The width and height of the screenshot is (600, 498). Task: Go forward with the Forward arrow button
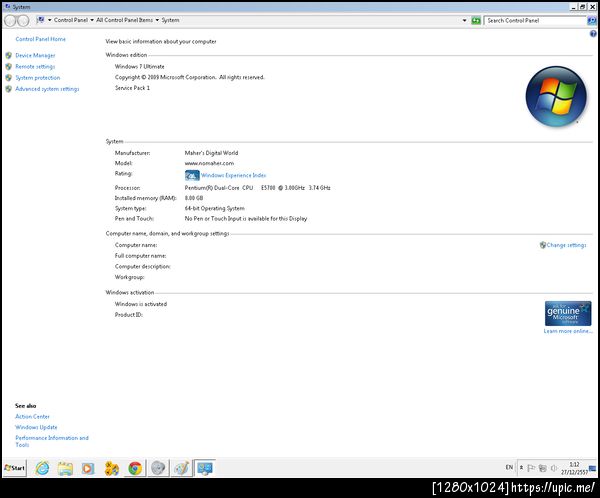pyautogui.click(x=23, y=21)
